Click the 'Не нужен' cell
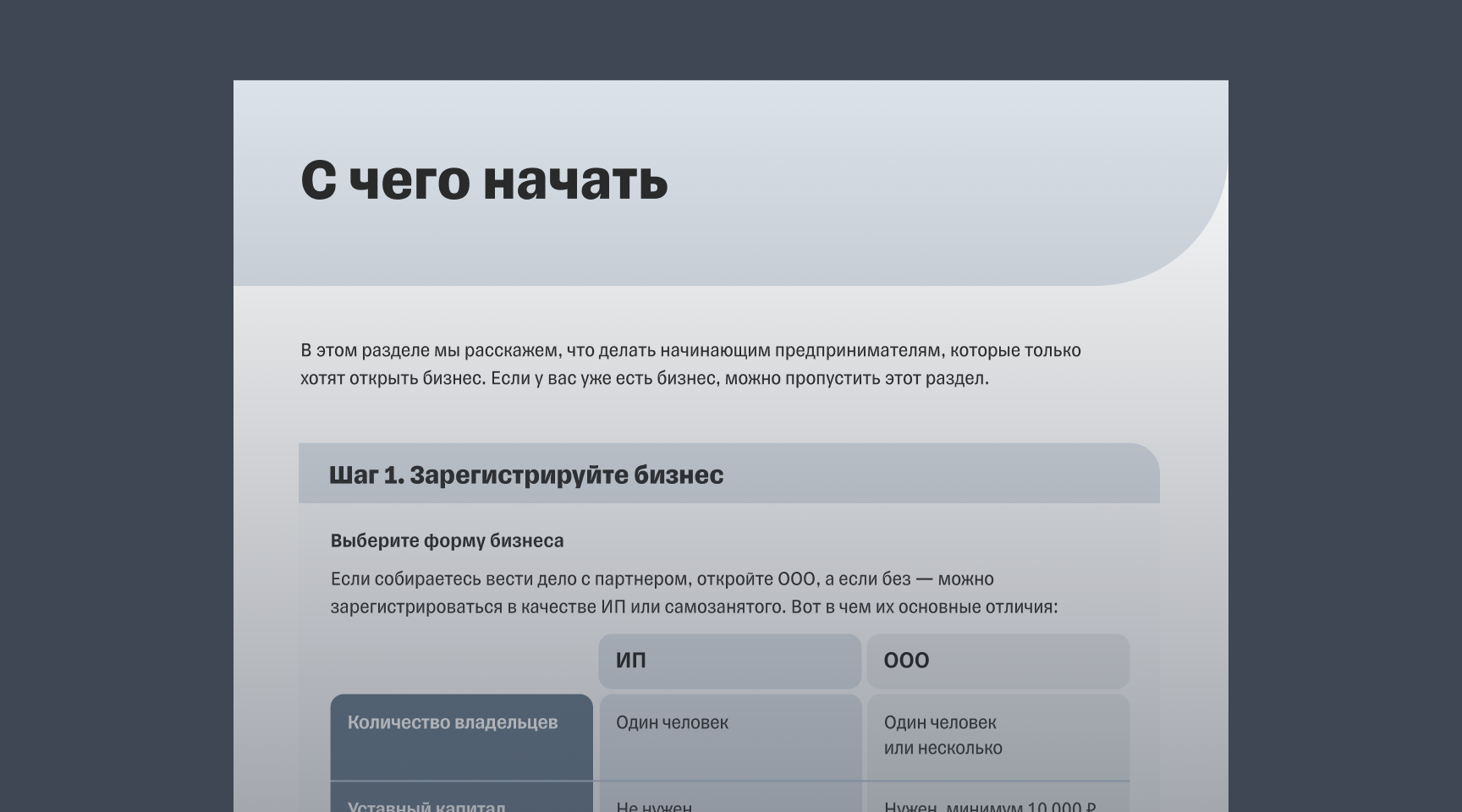This screenshot has width=1462, height=812. [729, 797]
